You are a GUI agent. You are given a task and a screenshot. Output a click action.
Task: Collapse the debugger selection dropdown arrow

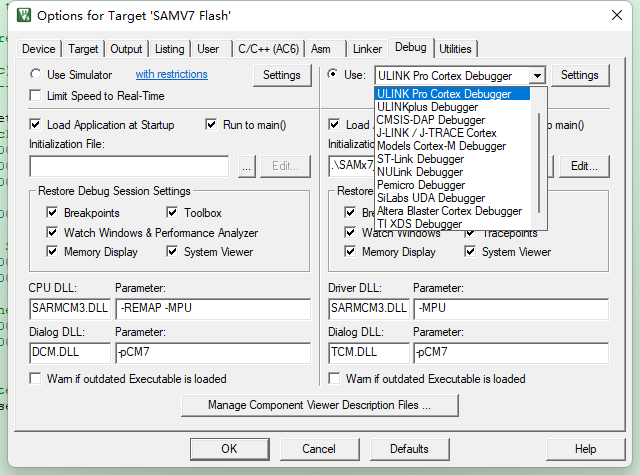pos(538,76)
